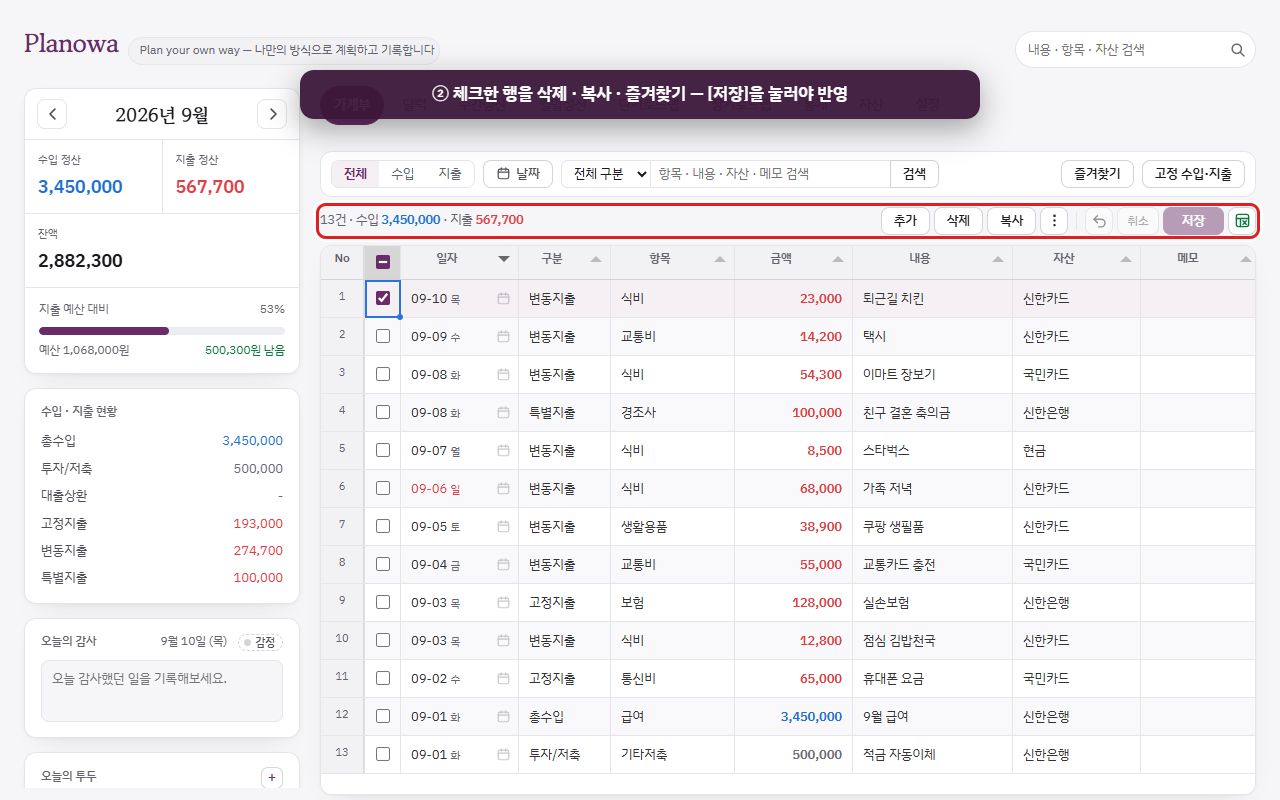
Task: Check the 실손보험 row checkbox
Action: coord(383,602)
